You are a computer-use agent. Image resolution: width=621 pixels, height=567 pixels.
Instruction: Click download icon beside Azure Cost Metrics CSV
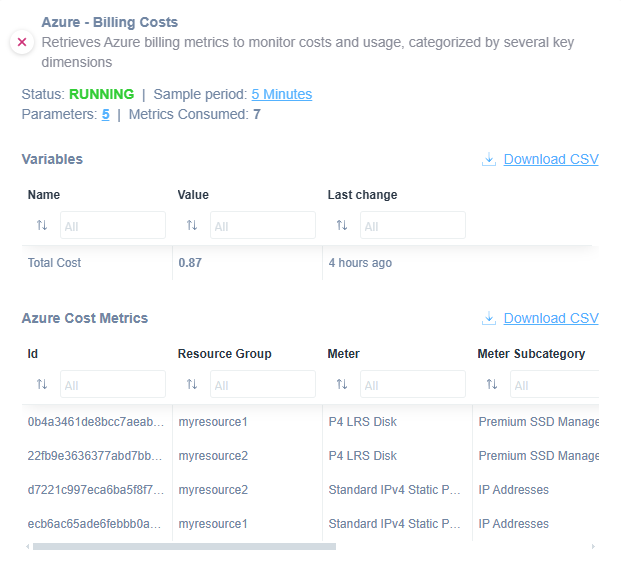489,318
